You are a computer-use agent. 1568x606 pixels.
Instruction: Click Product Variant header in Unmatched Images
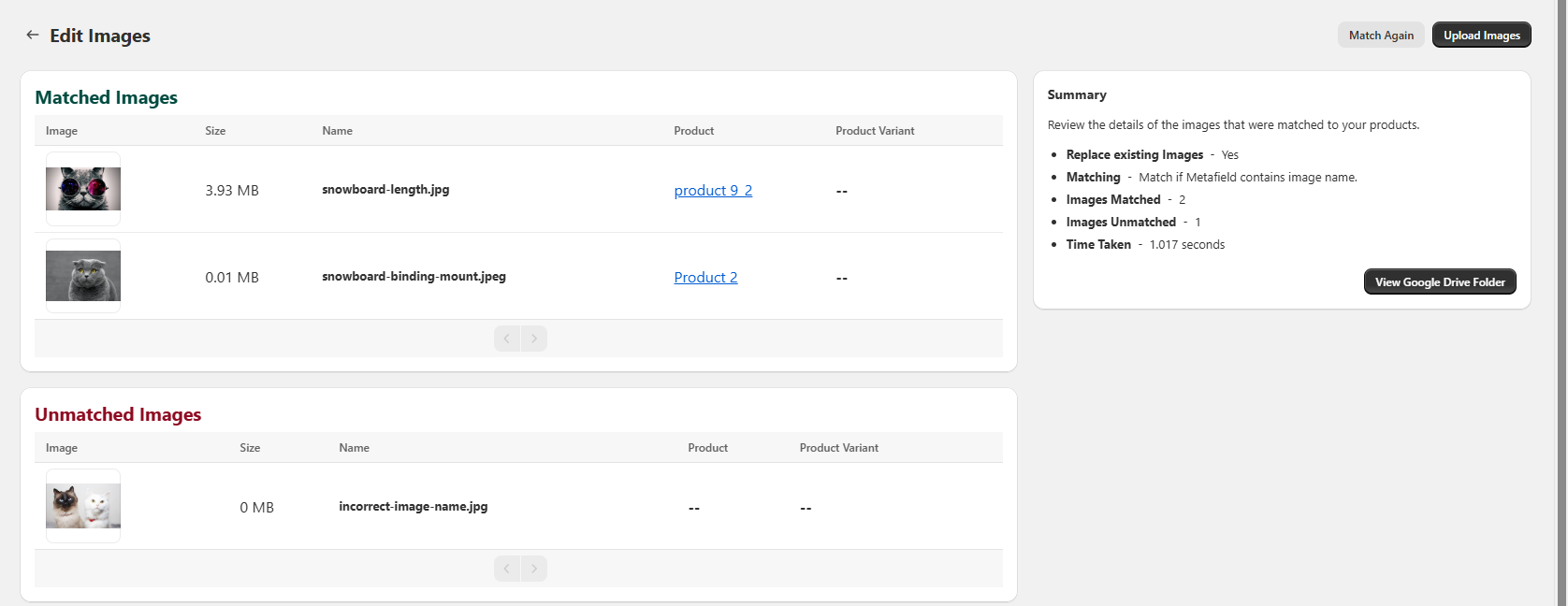coord(838,448)
